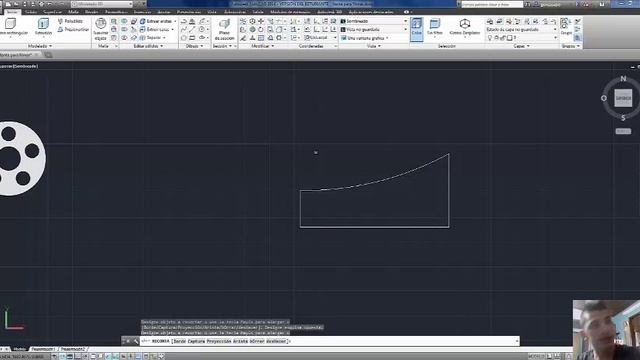This screenshot has width=640, height=360.
Task: Expand the Modelado panel
Action: (40, 46)
